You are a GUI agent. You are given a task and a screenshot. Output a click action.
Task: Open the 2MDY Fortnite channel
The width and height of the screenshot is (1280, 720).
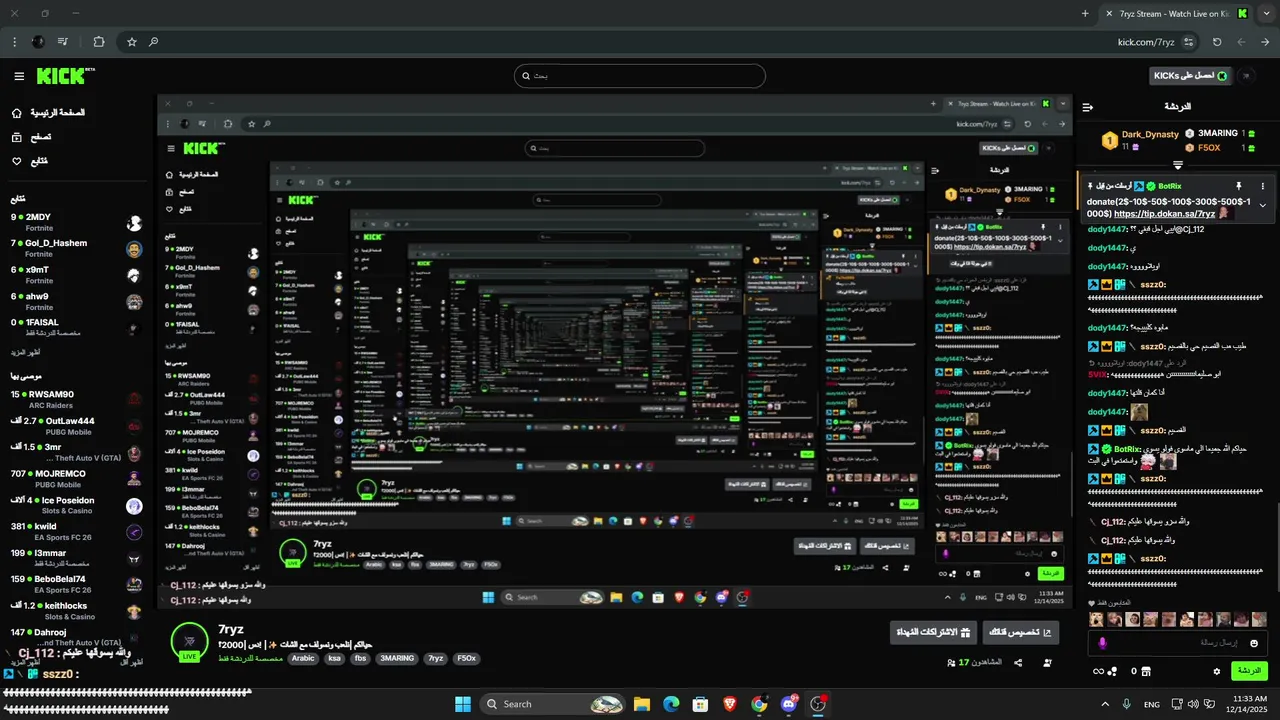pyautogui.click(x=76, y=222)
